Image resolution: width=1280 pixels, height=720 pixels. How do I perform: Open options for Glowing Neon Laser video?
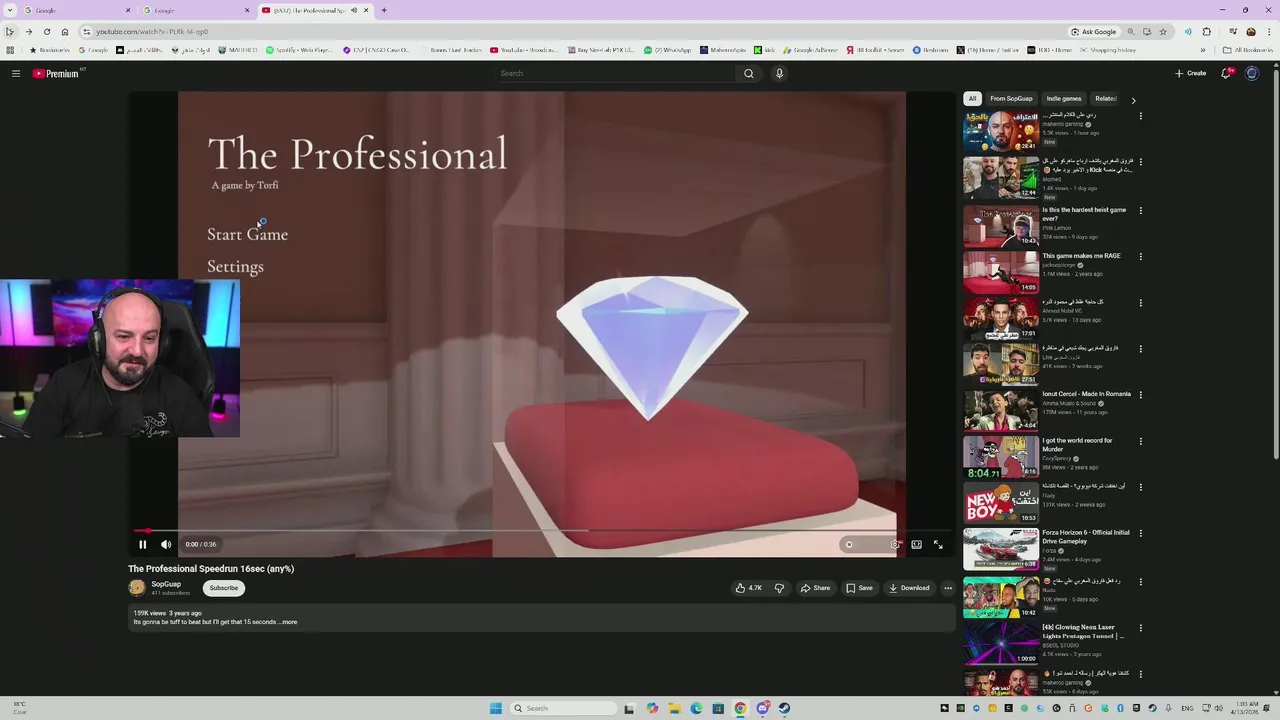point(1140,627)
